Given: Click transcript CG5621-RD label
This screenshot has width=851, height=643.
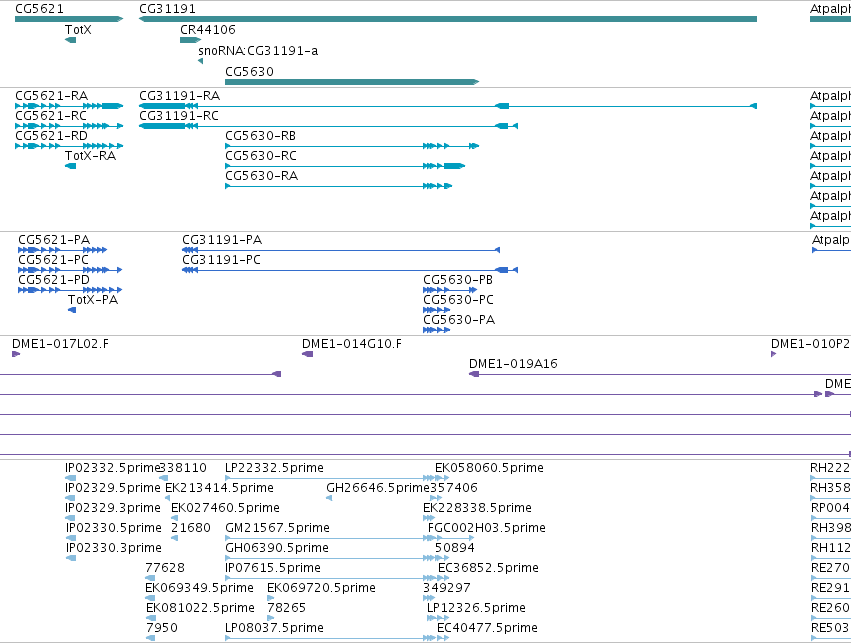Looking at the screenshot, I should pyautogui.click(x=52, y=136).
